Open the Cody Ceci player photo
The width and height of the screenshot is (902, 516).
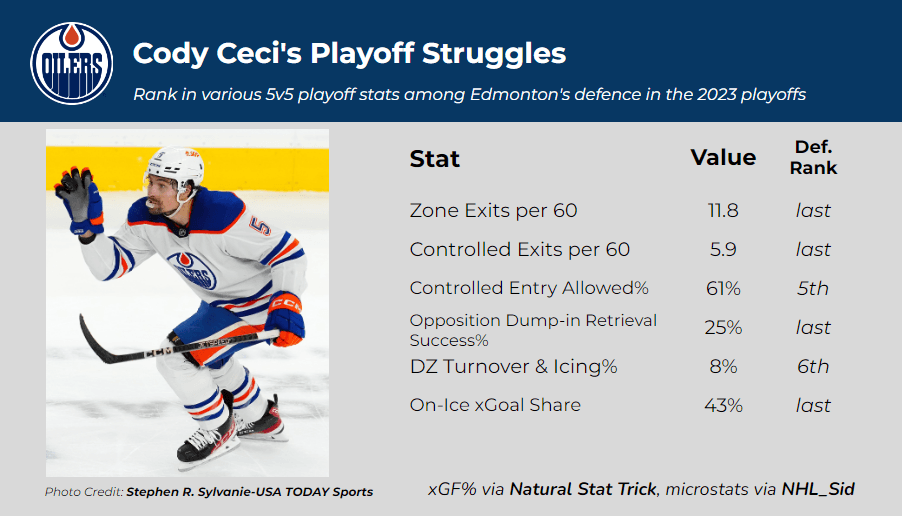tap(187, 303)
